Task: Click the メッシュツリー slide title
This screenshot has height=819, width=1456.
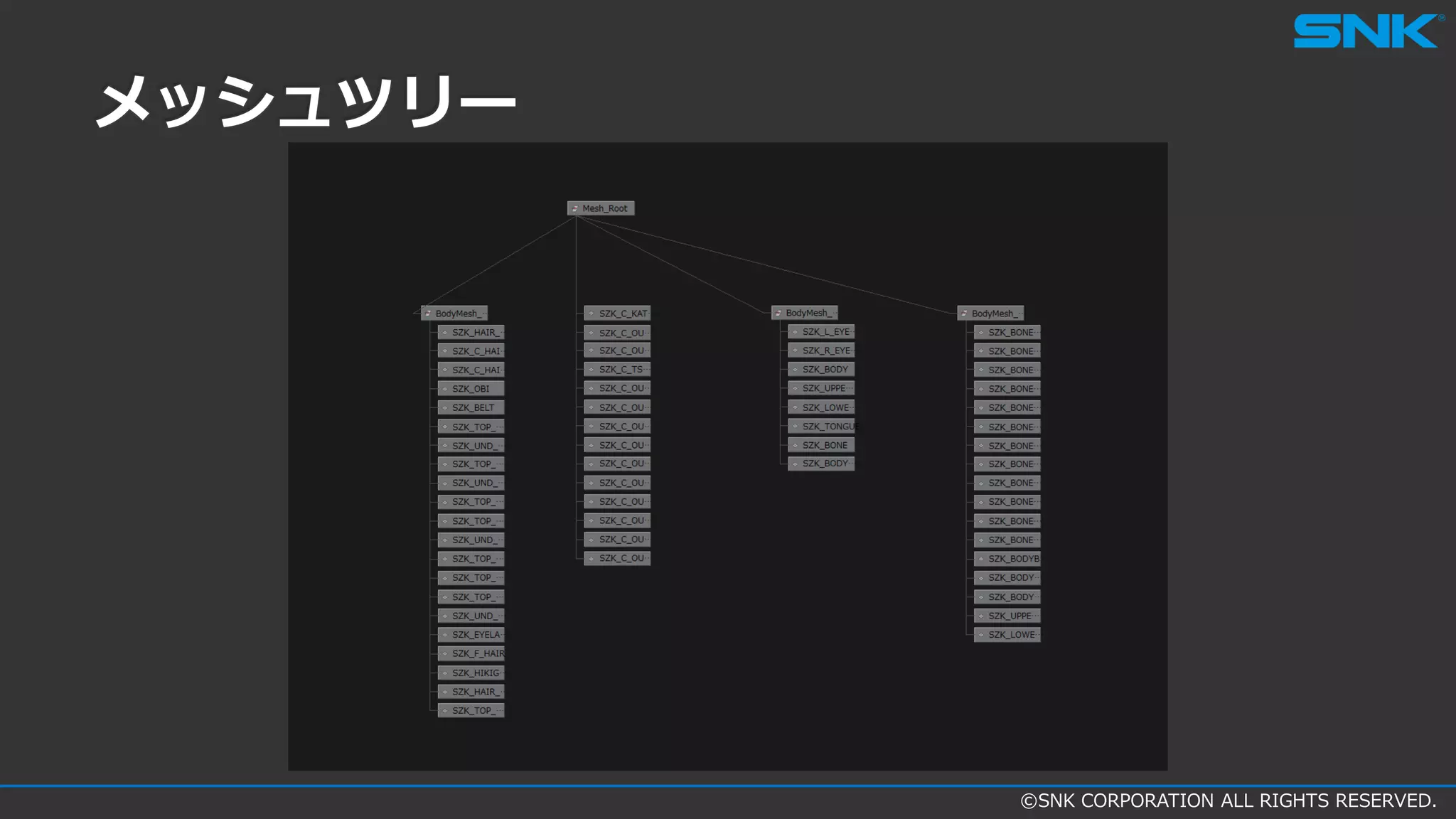Action: tap(306, 101)
